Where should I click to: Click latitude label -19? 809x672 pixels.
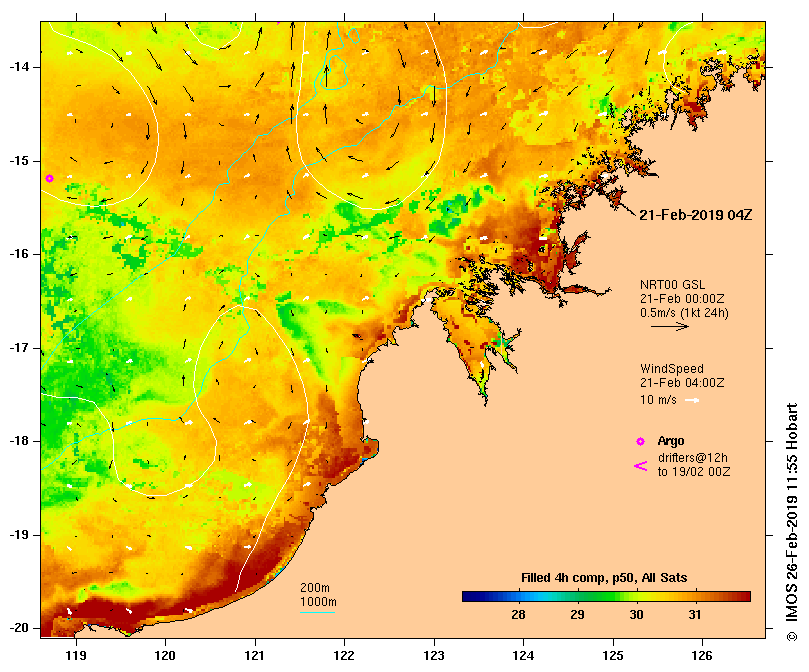[x=19, y=535]
